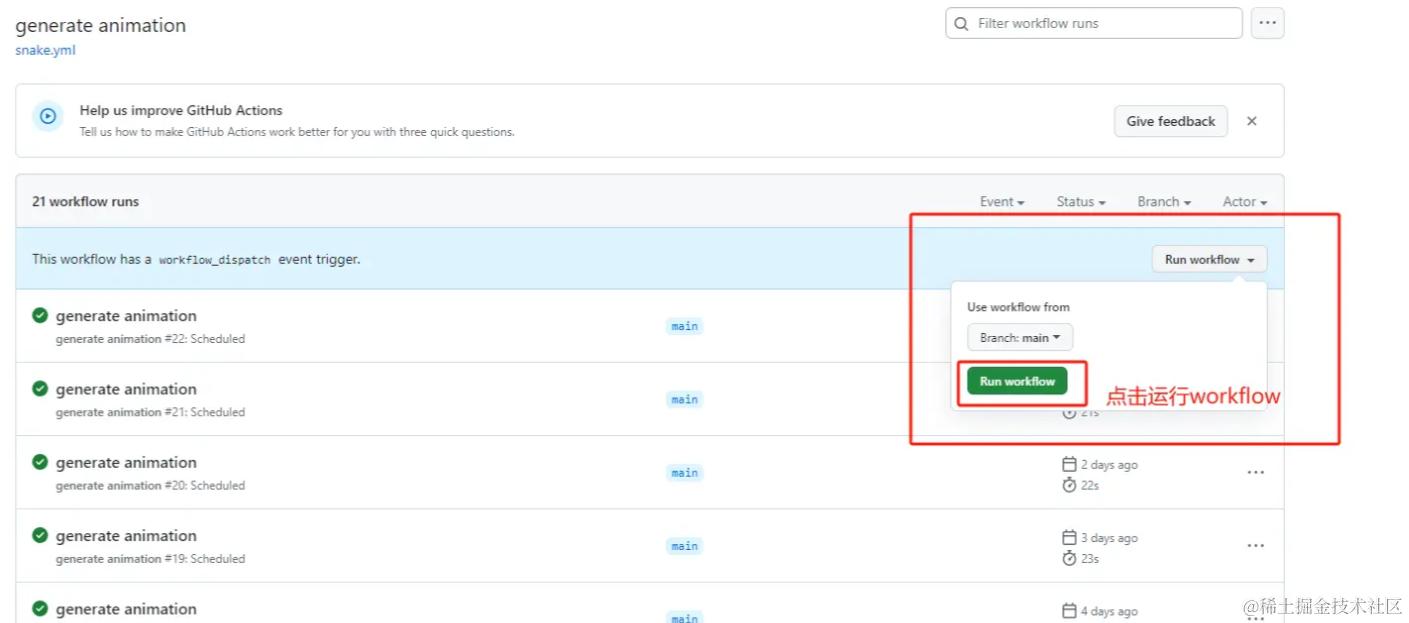The image size is (1409, 623).
Task: Click the play icon in the feedback banner
Action: click(x=48, y=116)
